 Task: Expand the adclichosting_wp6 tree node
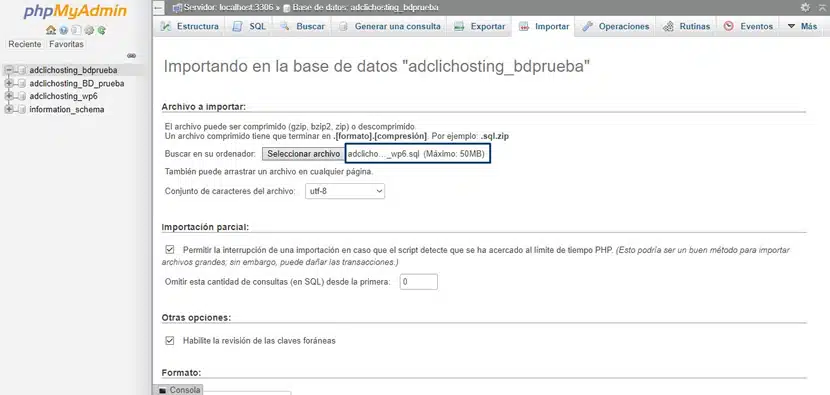click(x=8, y=96)
